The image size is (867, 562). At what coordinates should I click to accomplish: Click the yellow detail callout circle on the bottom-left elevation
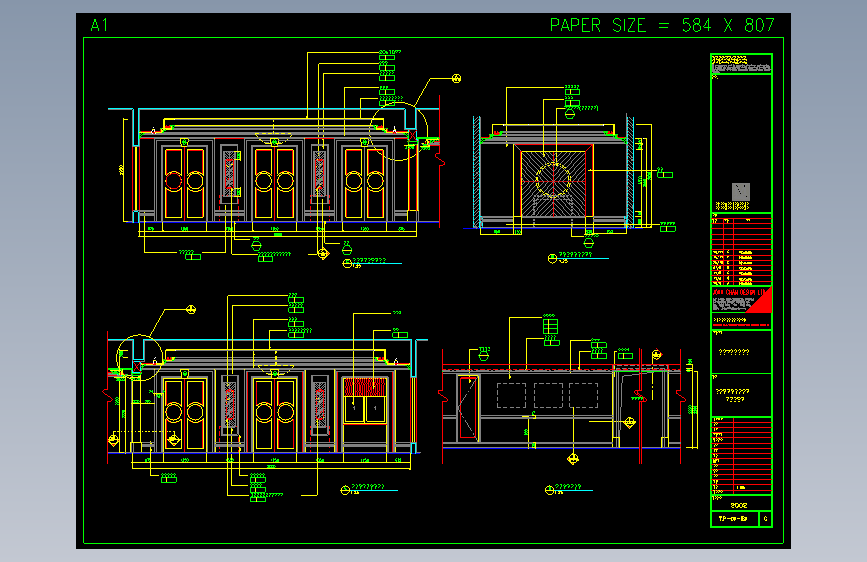pos(139,358)
